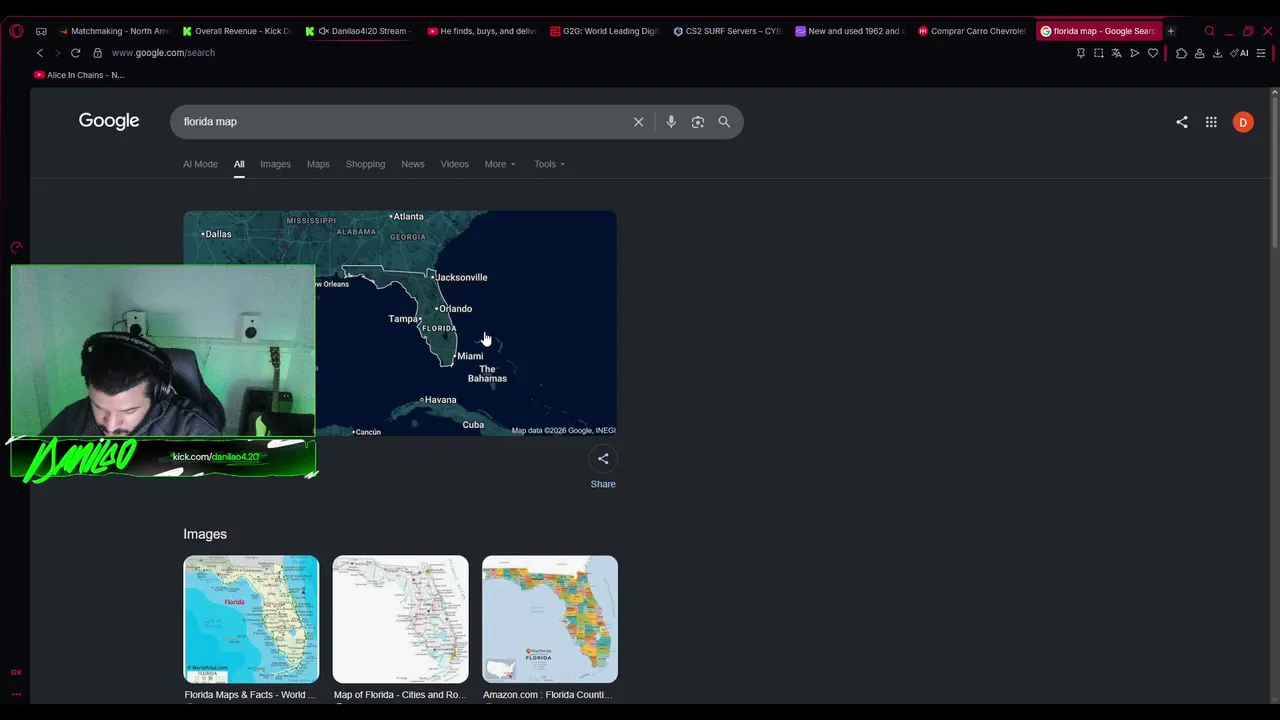Expand the Tools dropdown

pos(549,164)
